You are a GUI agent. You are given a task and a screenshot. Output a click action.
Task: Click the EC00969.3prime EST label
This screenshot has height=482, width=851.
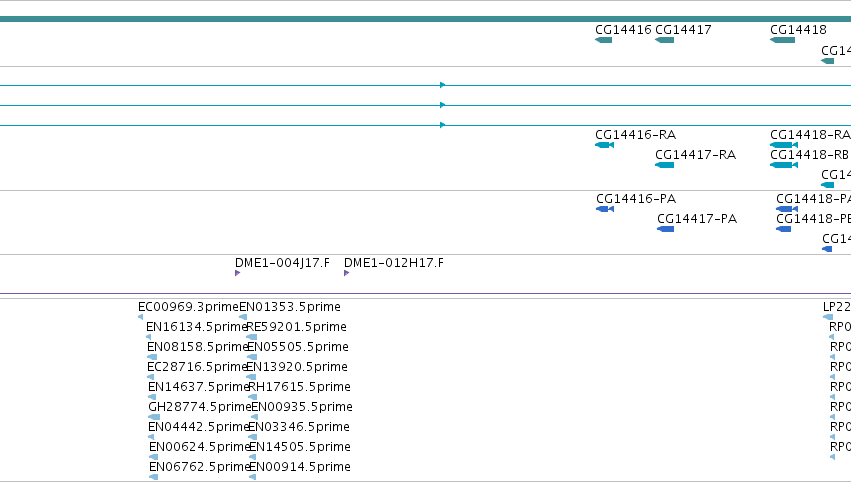188,307
